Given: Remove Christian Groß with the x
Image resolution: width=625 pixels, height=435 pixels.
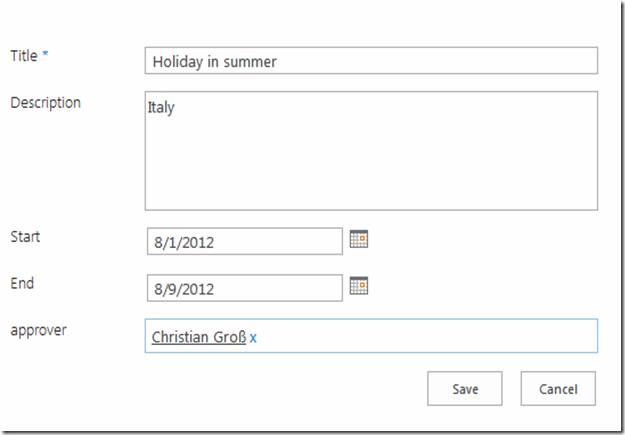Looking at the screenshot, I should 253,338.
